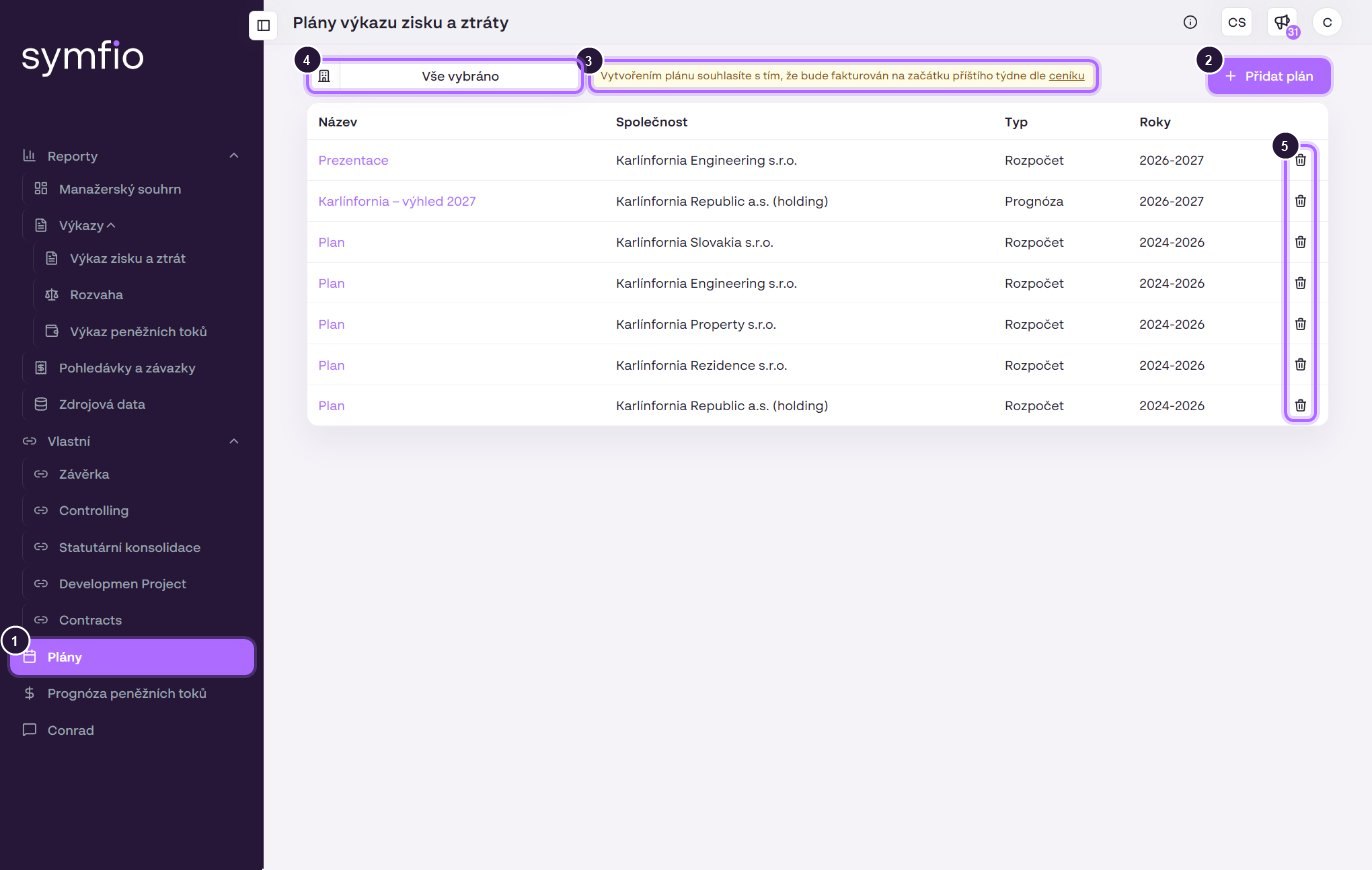Collapse the Reporty section chevron

coord(234,156)
